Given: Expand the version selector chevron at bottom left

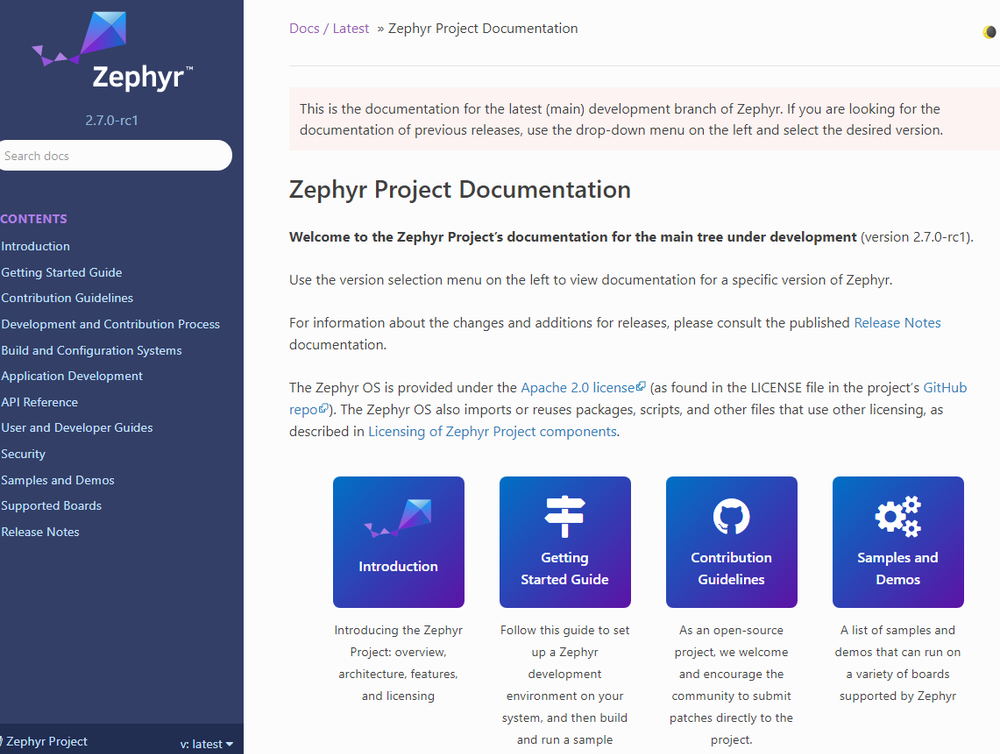Looking at the screenshot, I should 232,744.
